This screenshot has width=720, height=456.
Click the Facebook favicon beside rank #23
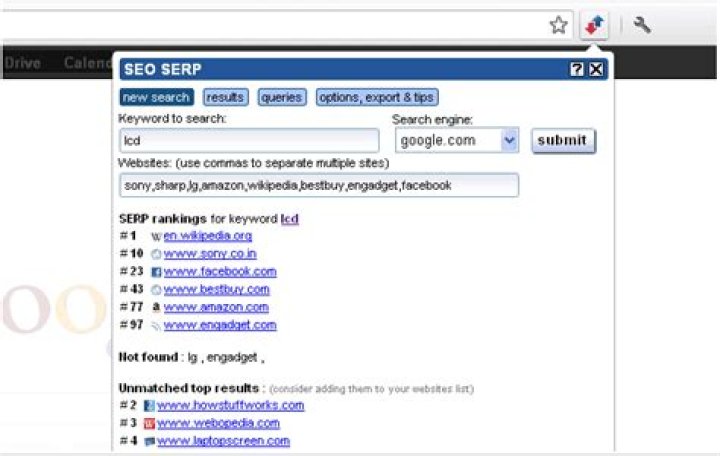click(x=156, y=272)
